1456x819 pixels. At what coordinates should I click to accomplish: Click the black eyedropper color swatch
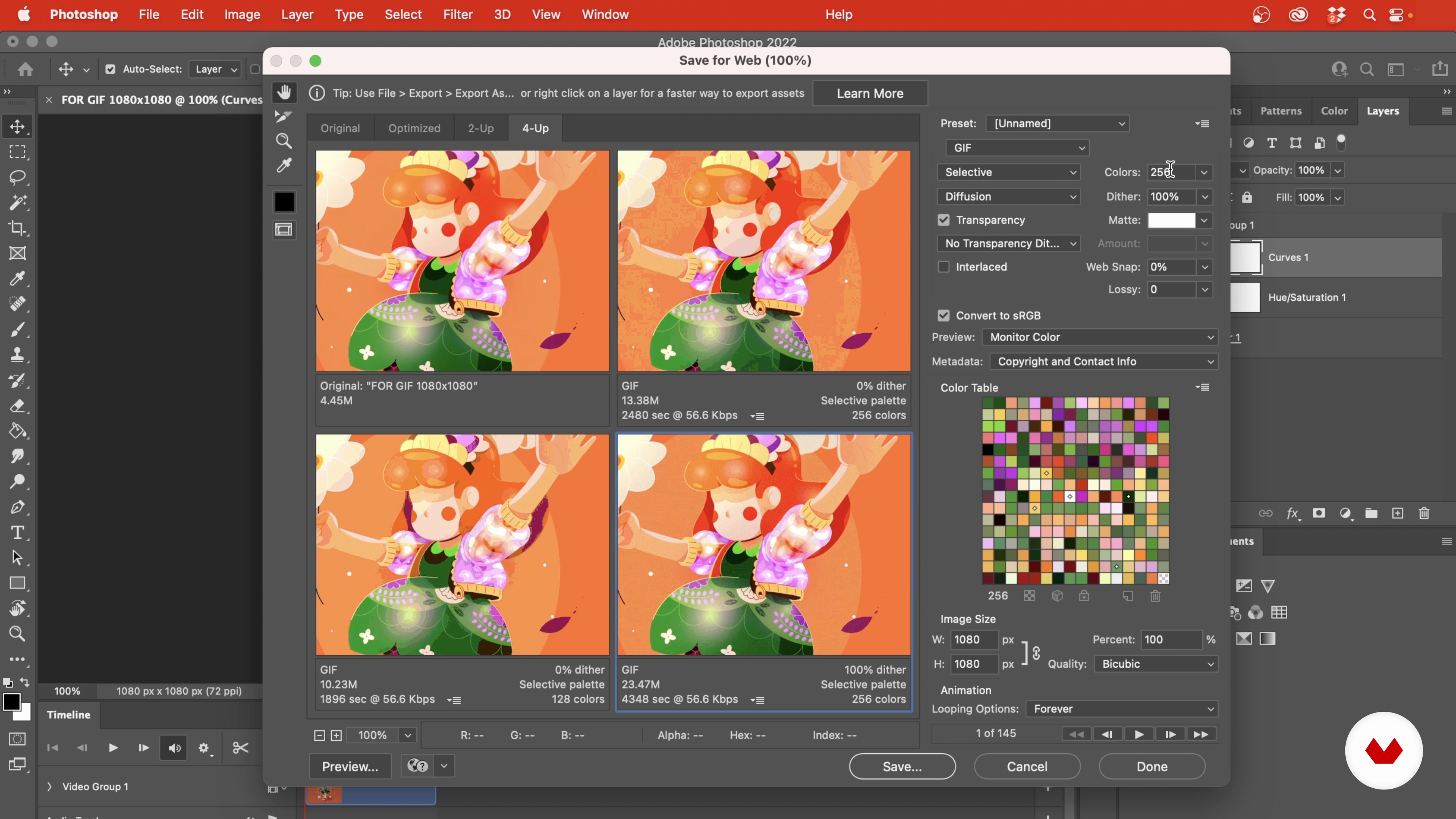(284, 202)
